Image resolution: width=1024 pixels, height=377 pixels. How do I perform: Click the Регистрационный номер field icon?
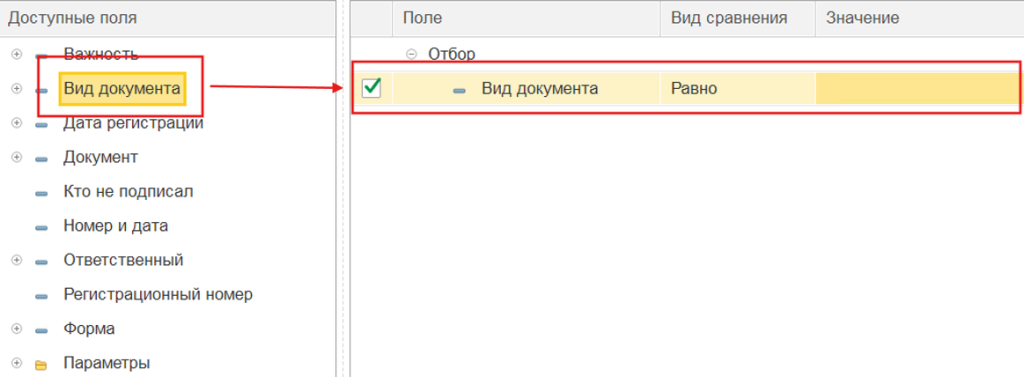pyautogui.click(x=41, y=296)
